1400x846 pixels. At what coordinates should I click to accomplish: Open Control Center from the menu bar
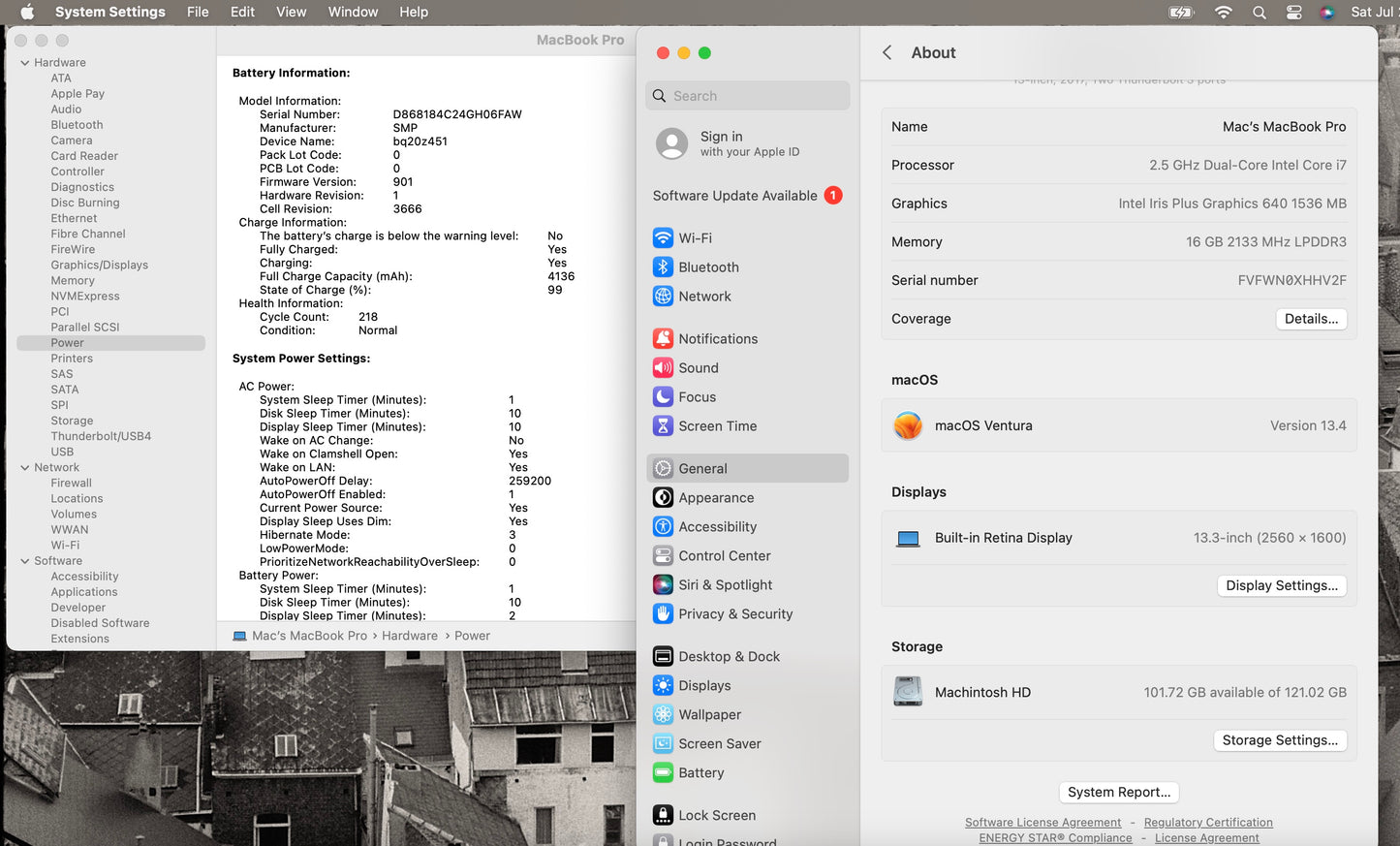pyautogui.click(x=1293, y=12)
